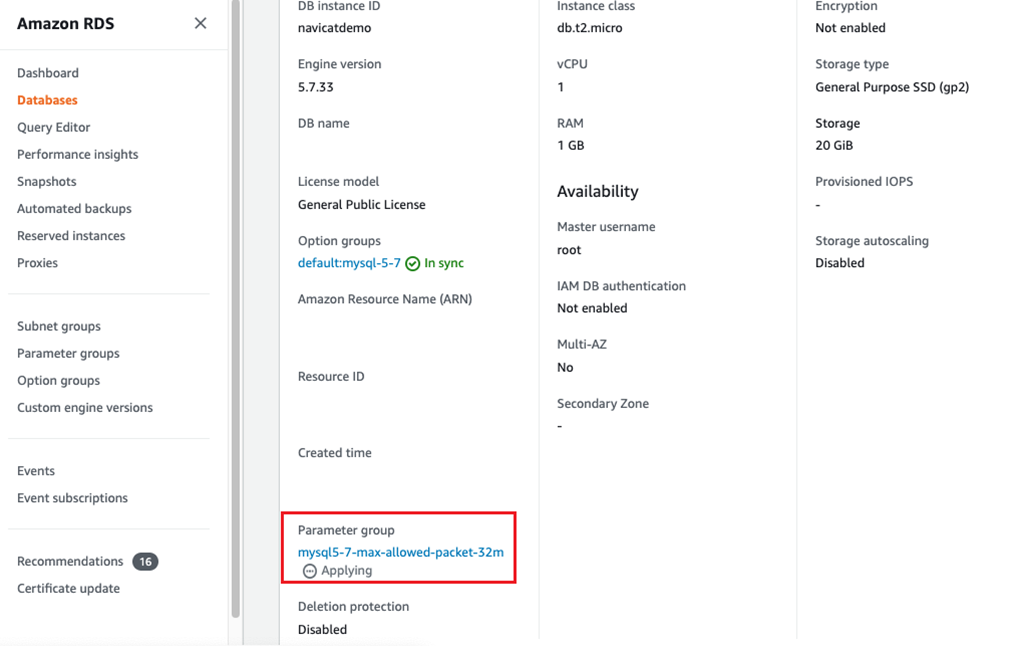This screenshot has width=1019, height=646.
Task: Open the Snapshots section
Action: [x=47, y=181]
